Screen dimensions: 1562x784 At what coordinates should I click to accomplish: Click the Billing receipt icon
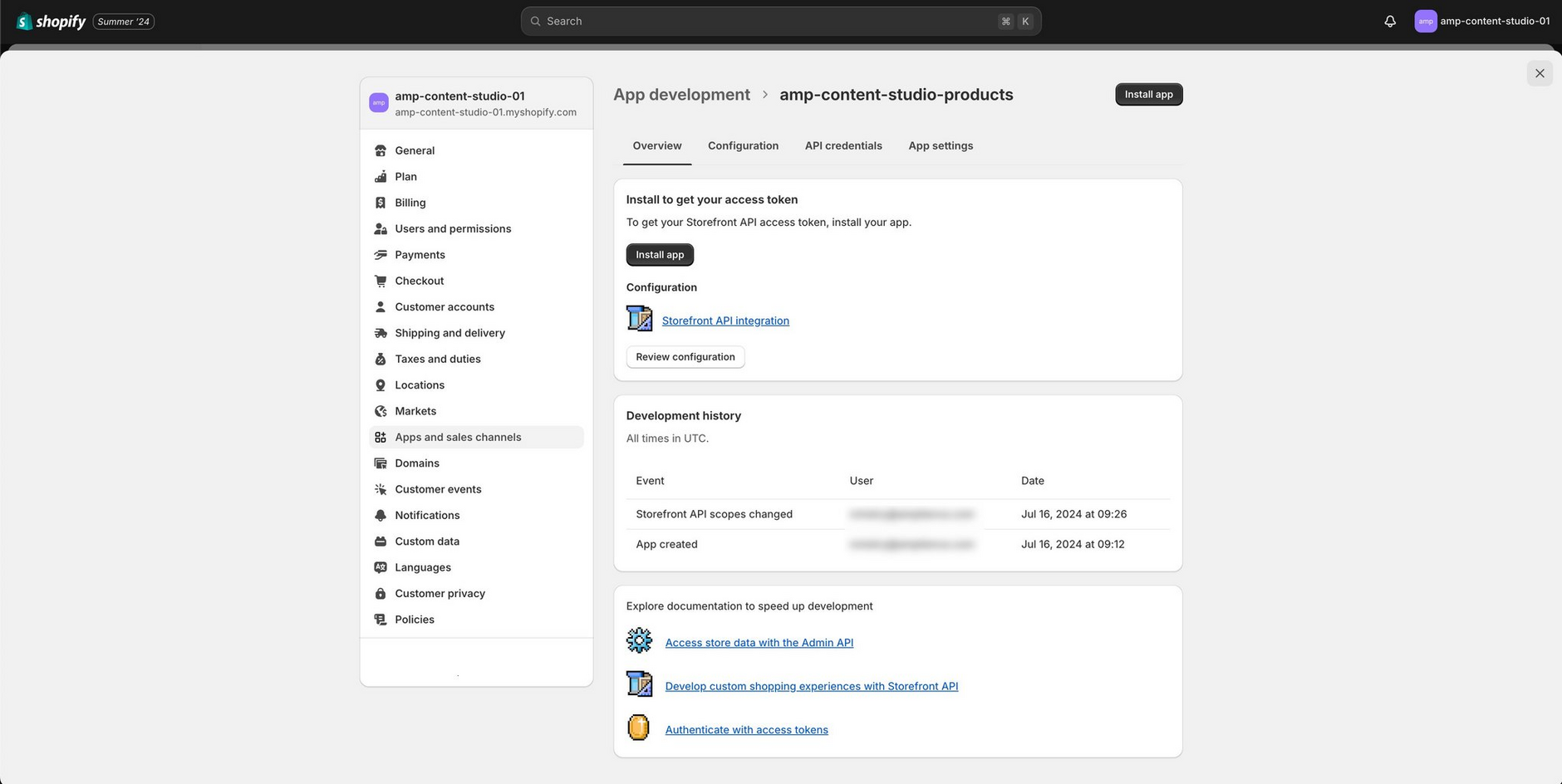coord(381,203)
